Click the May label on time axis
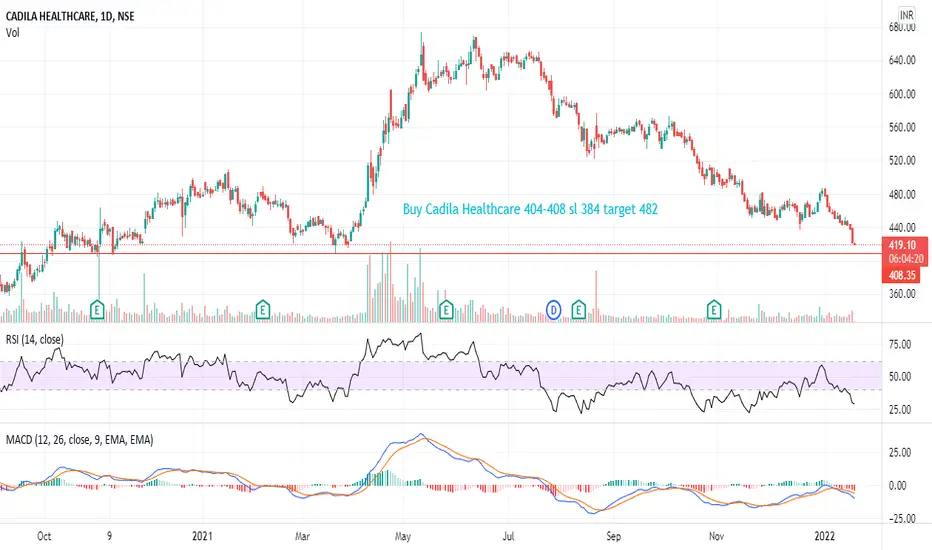Screen dimensions: 932x550 (402, 536)
